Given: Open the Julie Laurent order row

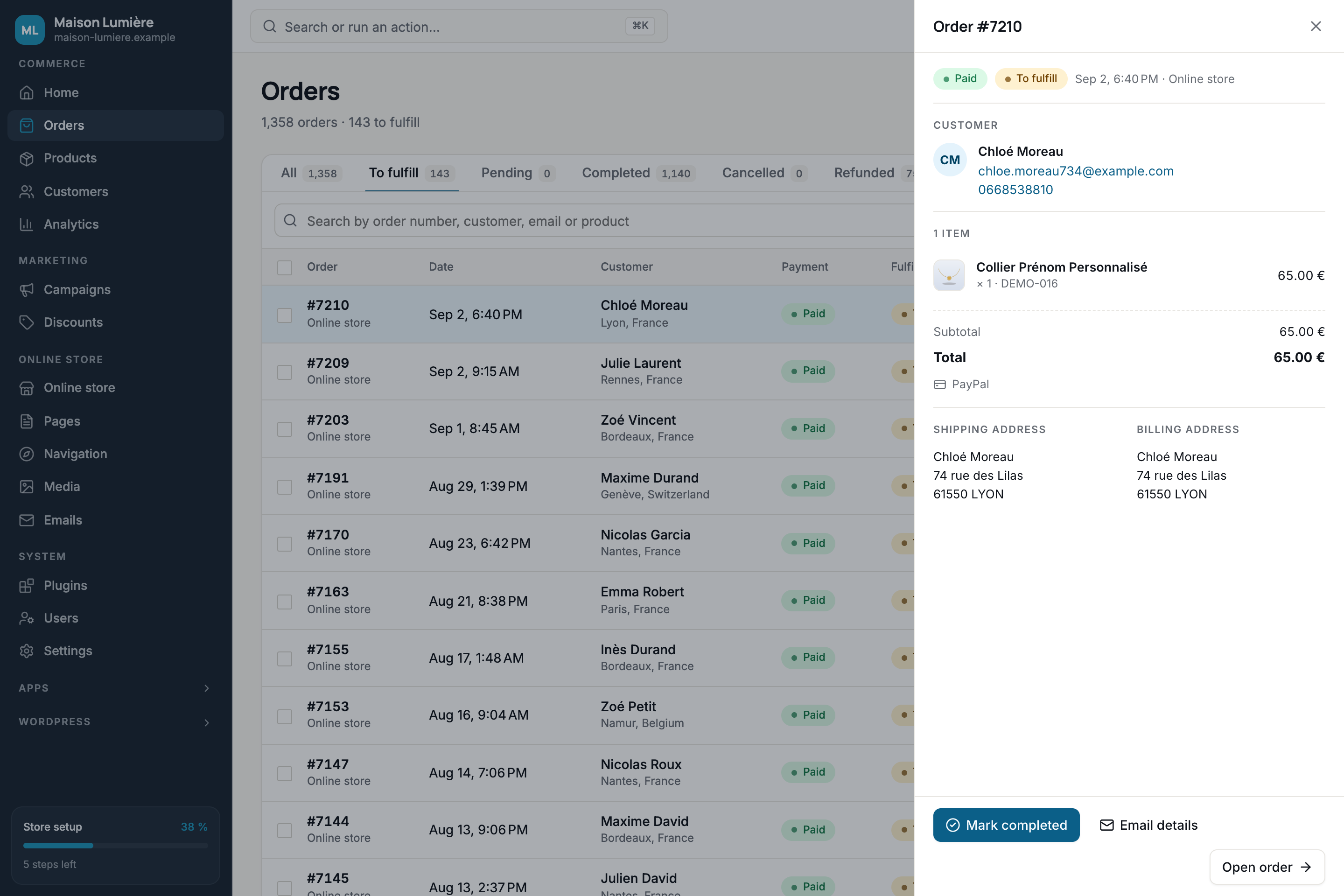Looking at the screenshot, I should (x=588, y=371).
